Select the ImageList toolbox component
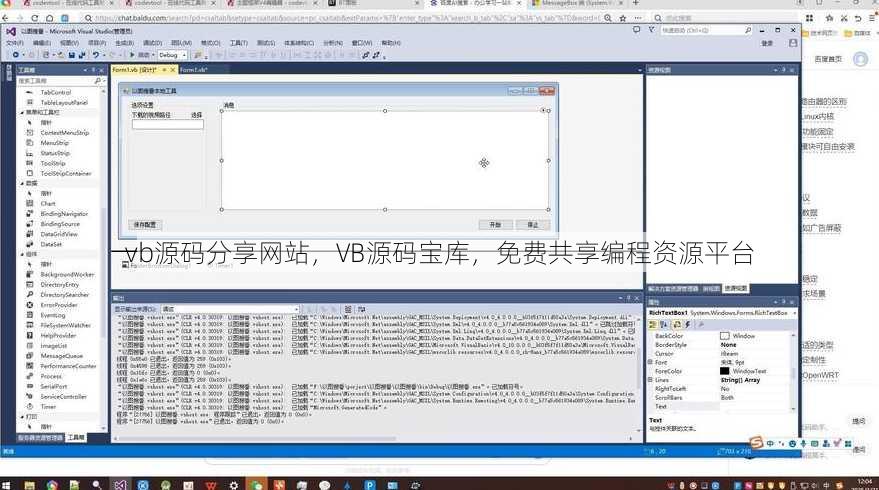 (54, 345)
